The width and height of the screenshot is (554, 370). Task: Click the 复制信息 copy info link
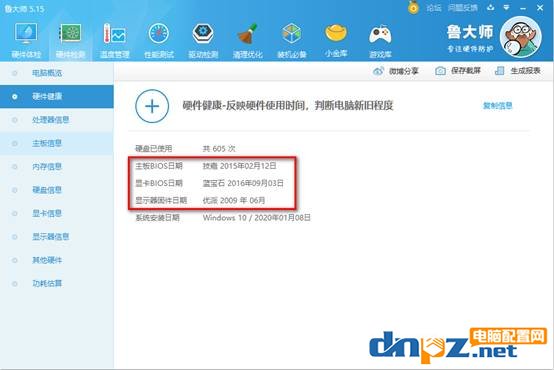[x=497, y=105]
